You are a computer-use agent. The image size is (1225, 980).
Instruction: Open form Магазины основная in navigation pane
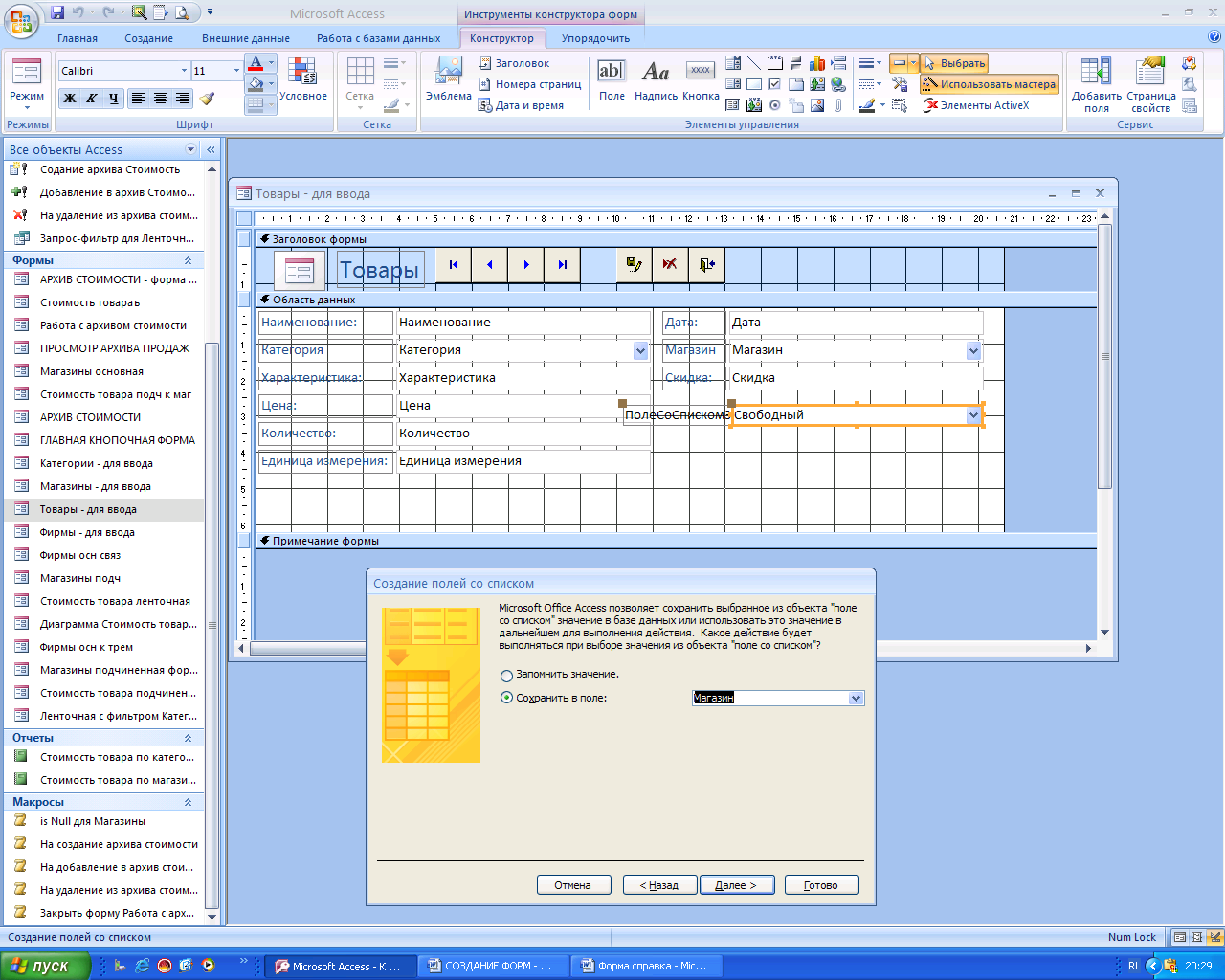tap(92, 371)
